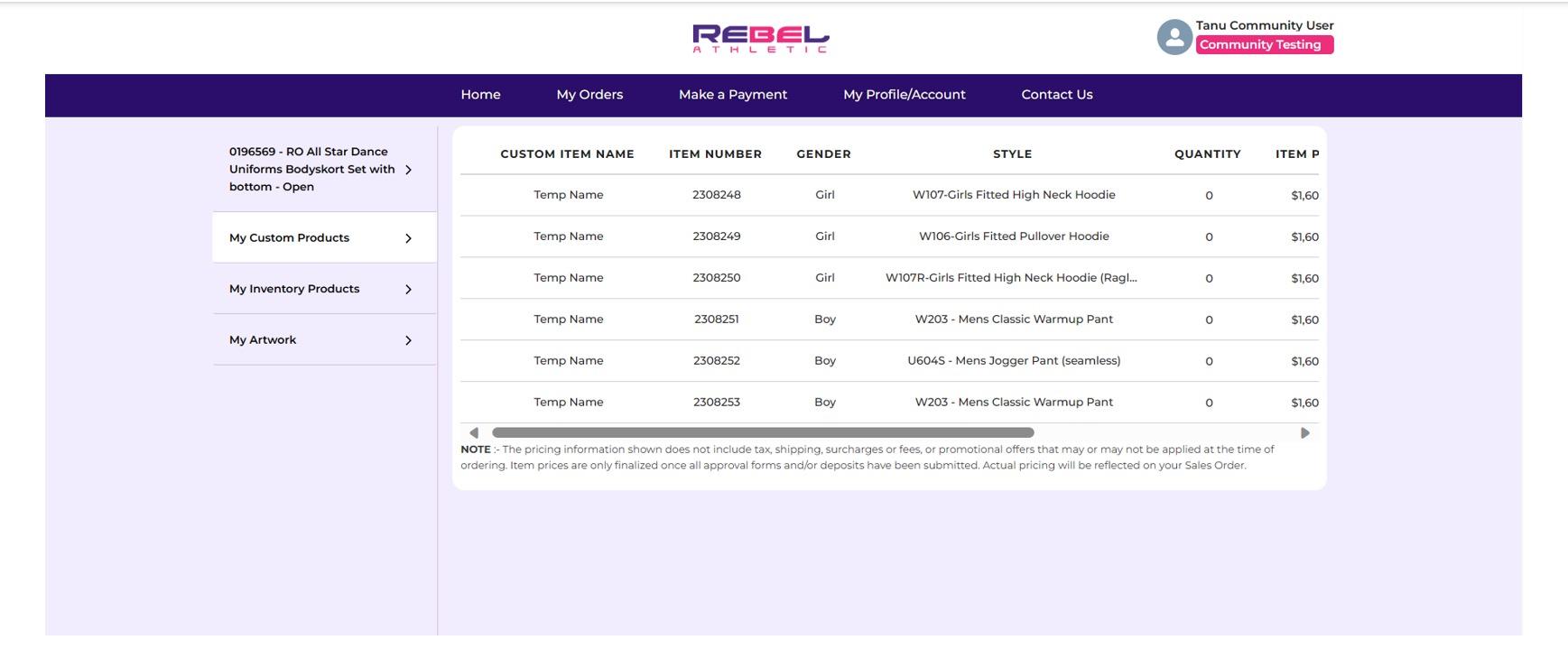Click Temp Name in row 2308252
The width and height of the screenshot is (1568, 649).
pos(569,361)
